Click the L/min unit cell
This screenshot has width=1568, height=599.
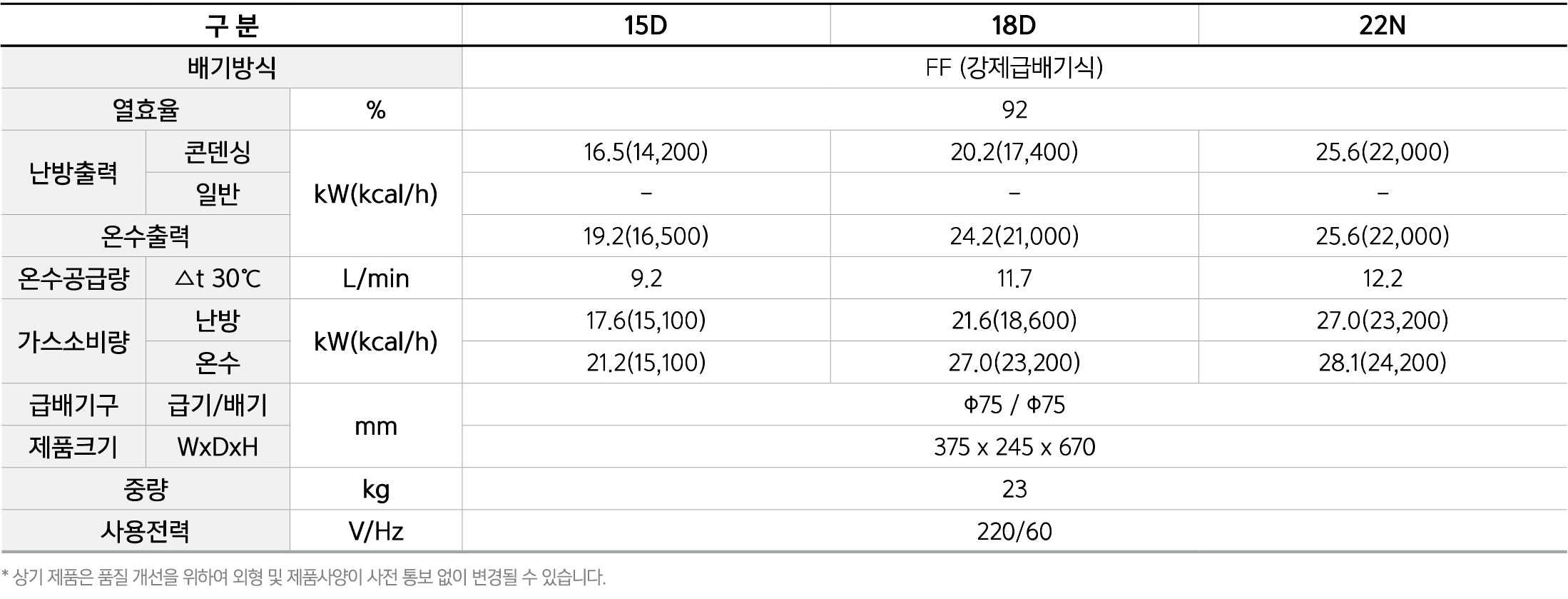pos(375,278)
